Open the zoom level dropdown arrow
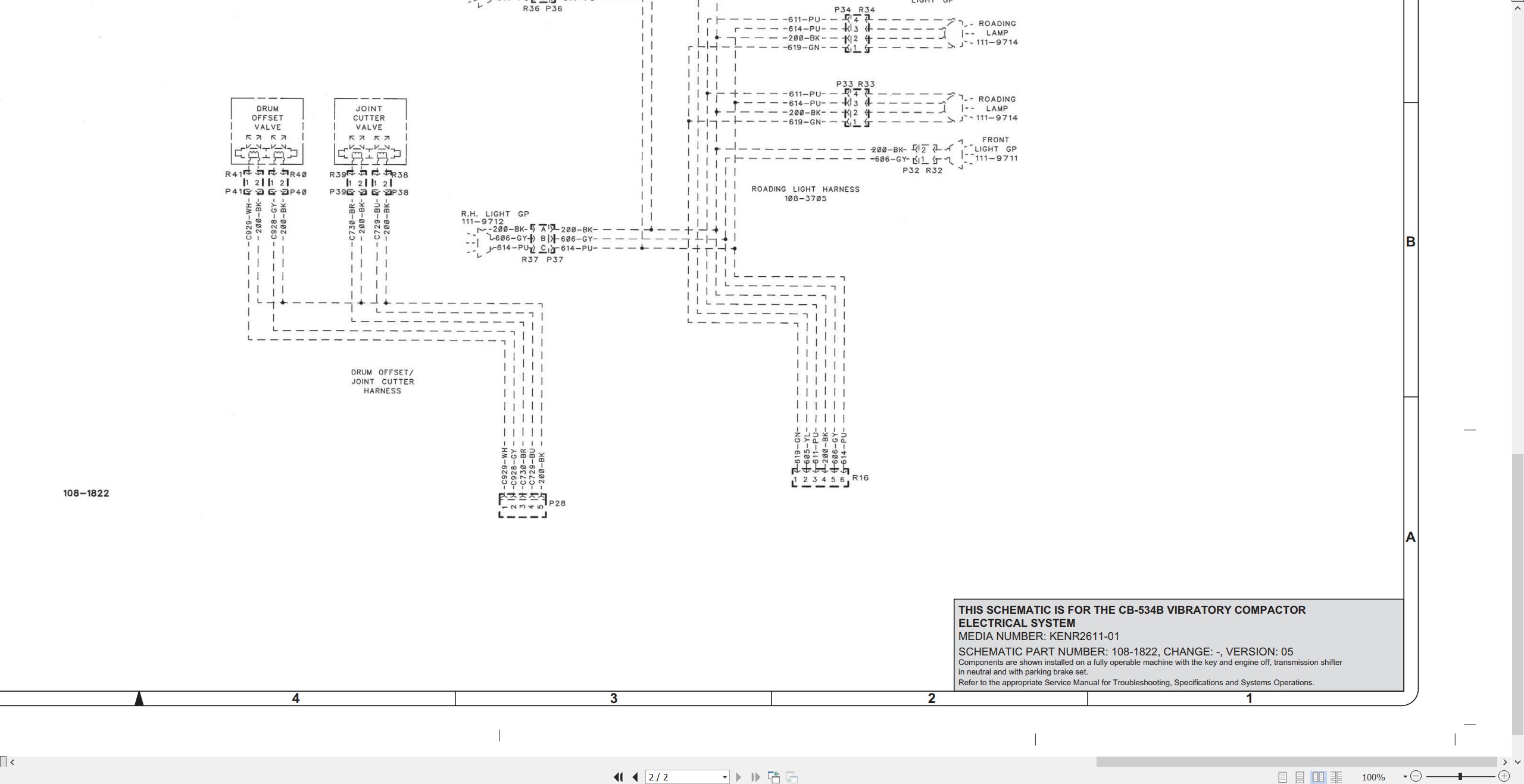Screen dimensions: 1524x784 1405,776
